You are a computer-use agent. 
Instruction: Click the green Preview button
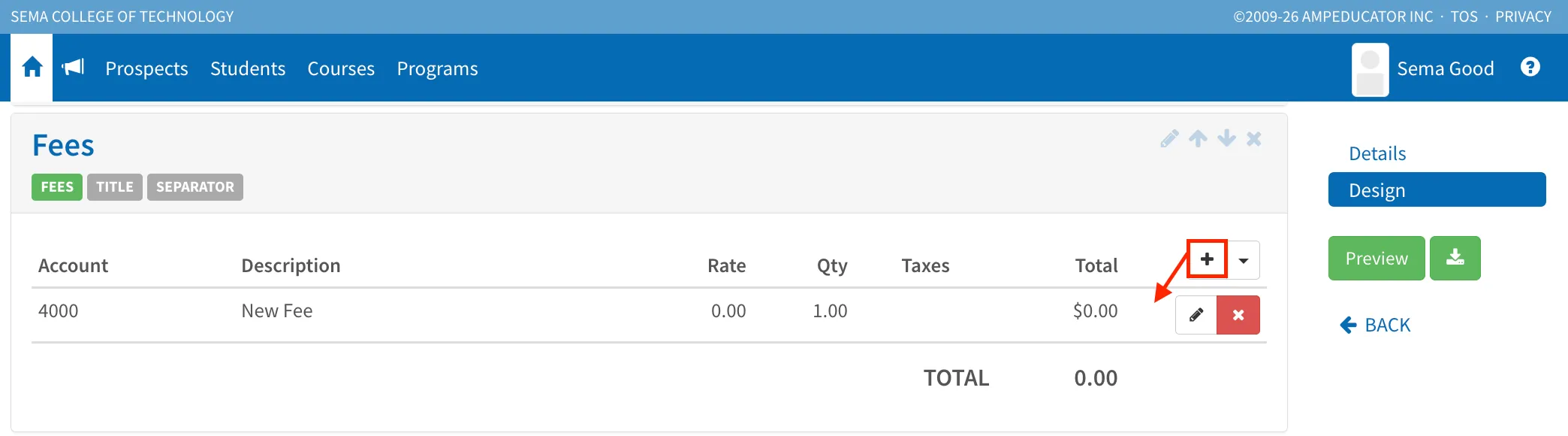[x=1377, y=258]
